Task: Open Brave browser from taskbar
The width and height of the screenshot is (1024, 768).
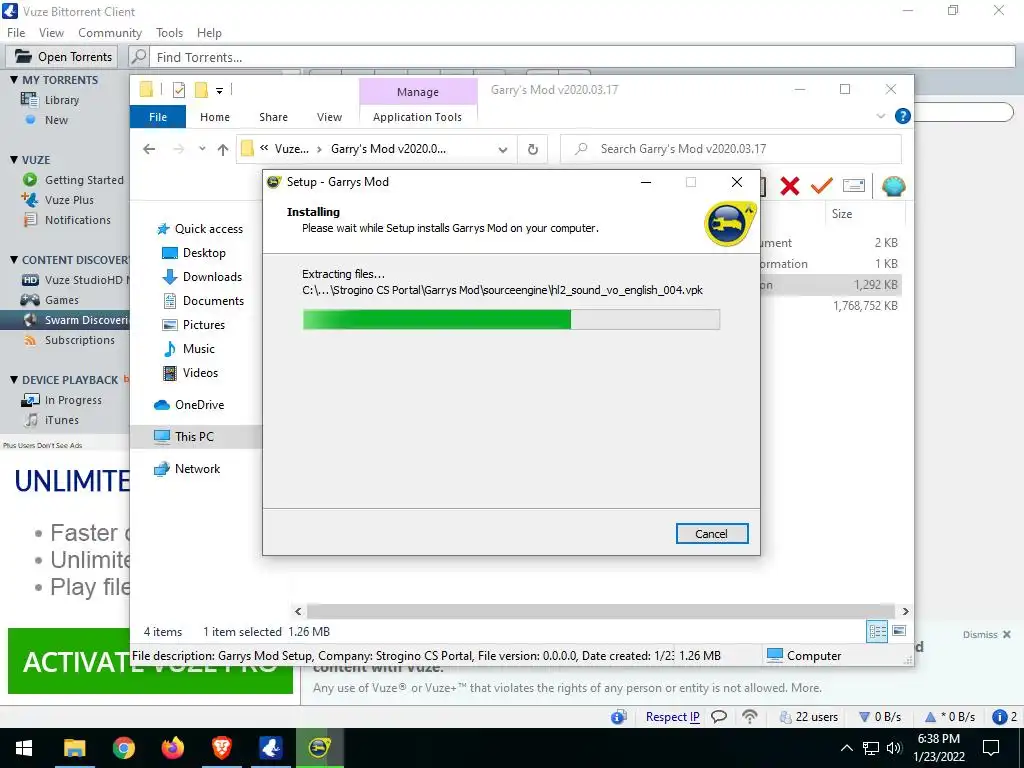Action: tap(221, 748)
